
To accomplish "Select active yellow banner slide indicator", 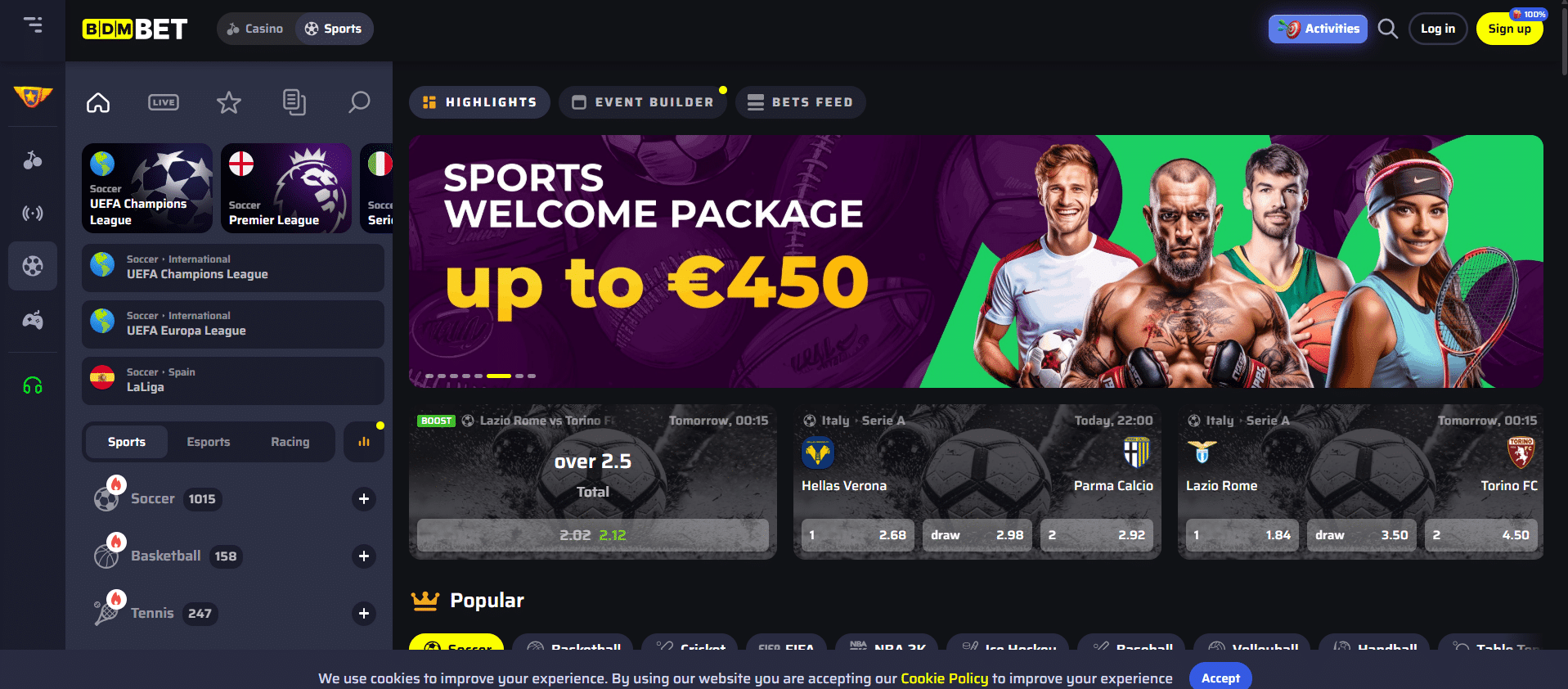I will (499, 376).
